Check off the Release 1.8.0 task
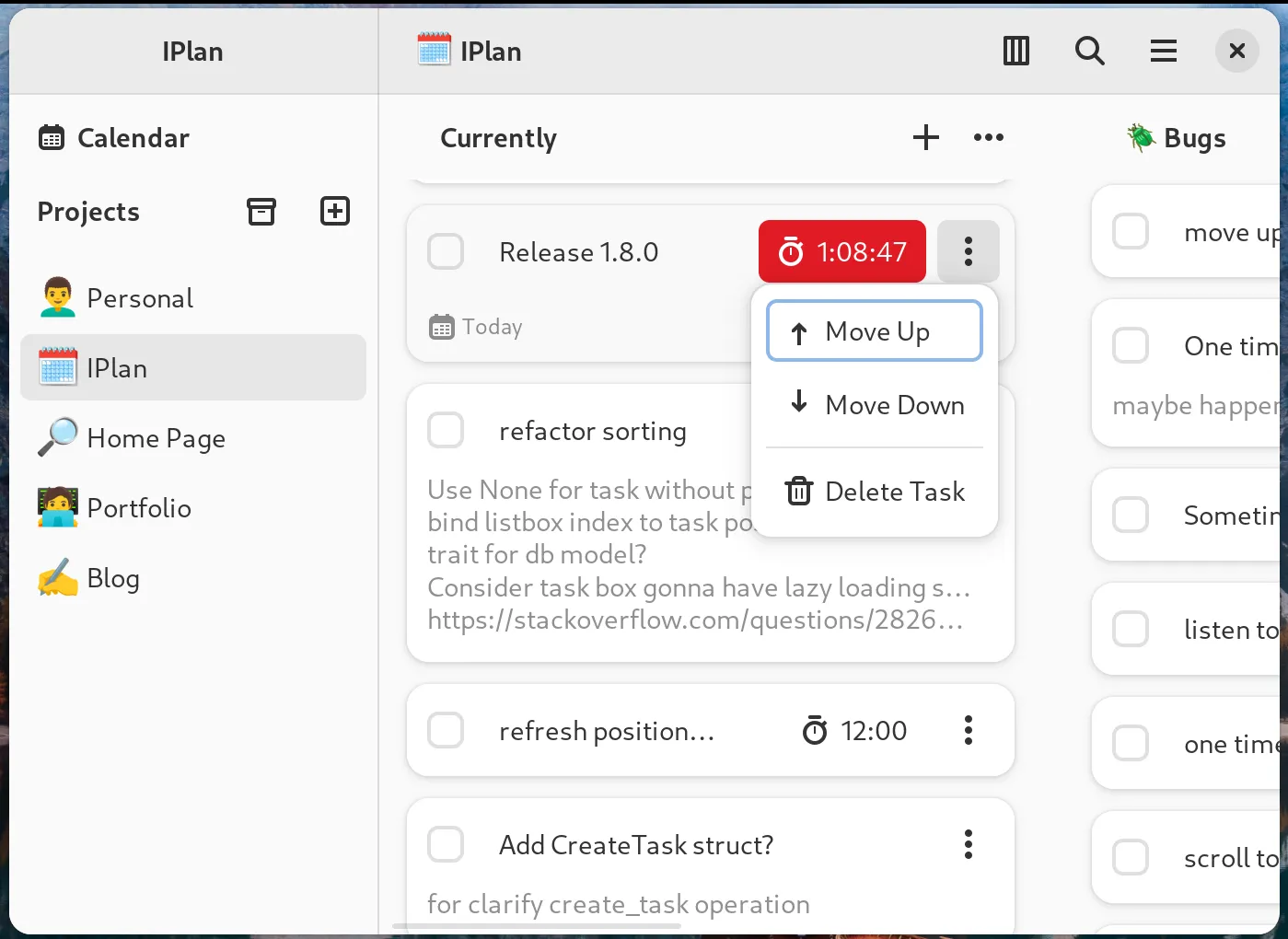Image resolution: width=1288 pixels, height=939 pixels. [446, 251]
